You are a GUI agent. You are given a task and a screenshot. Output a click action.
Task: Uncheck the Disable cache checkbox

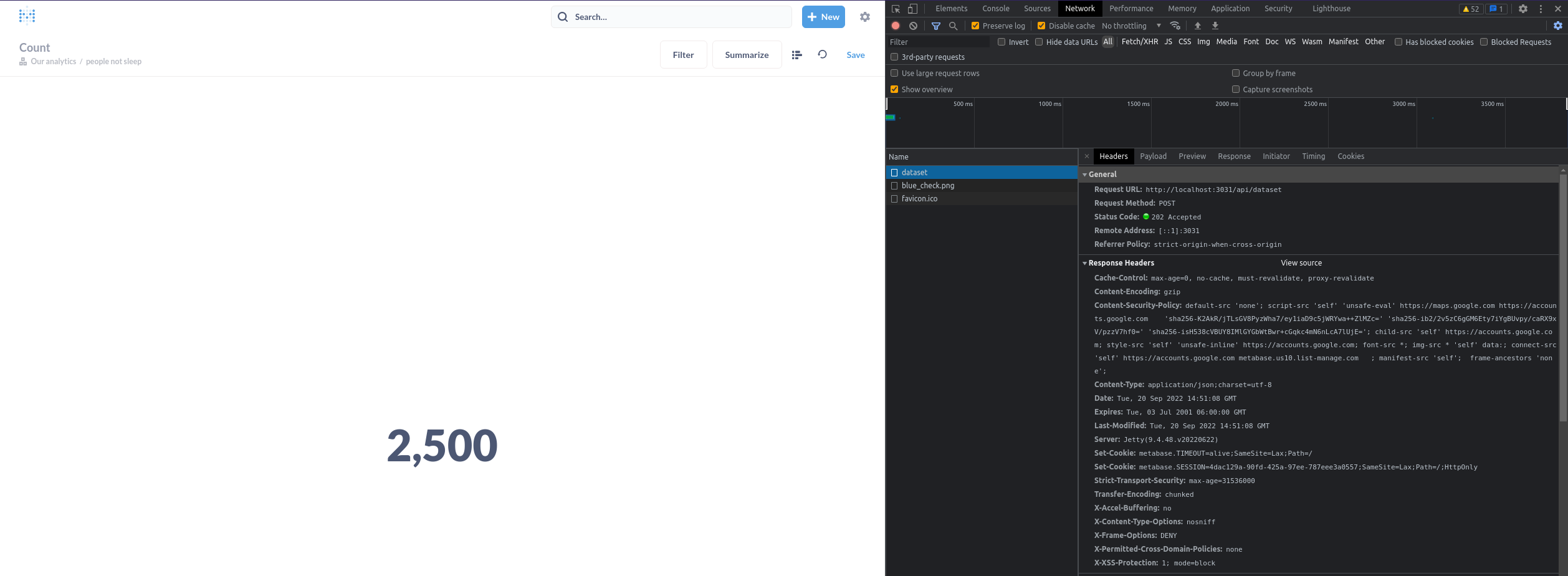(1041, 26)
